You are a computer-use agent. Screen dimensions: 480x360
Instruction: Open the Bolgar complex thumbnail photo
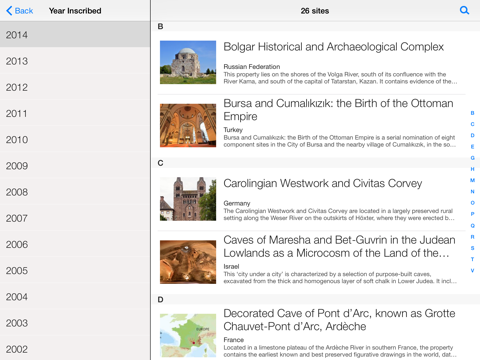tap(188, 62)
